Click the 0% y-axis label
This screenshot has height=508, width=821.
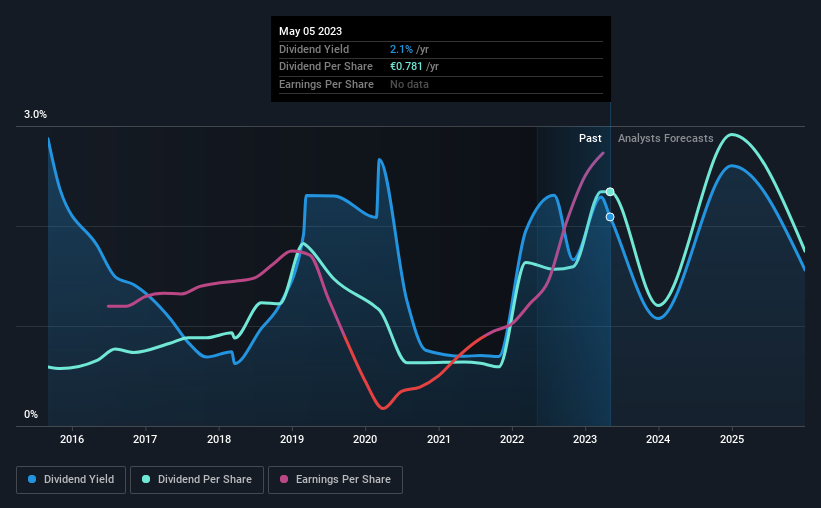(x=31, y=414)
